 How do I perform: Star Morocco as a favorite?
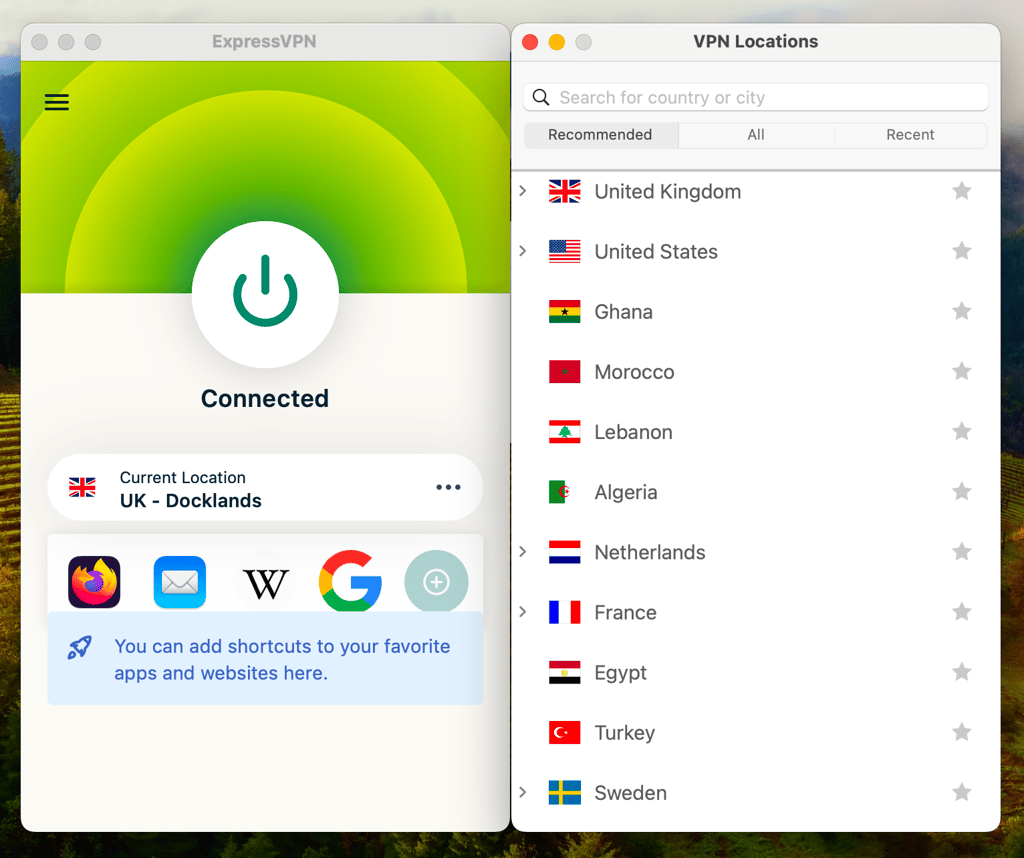(961, 371)
